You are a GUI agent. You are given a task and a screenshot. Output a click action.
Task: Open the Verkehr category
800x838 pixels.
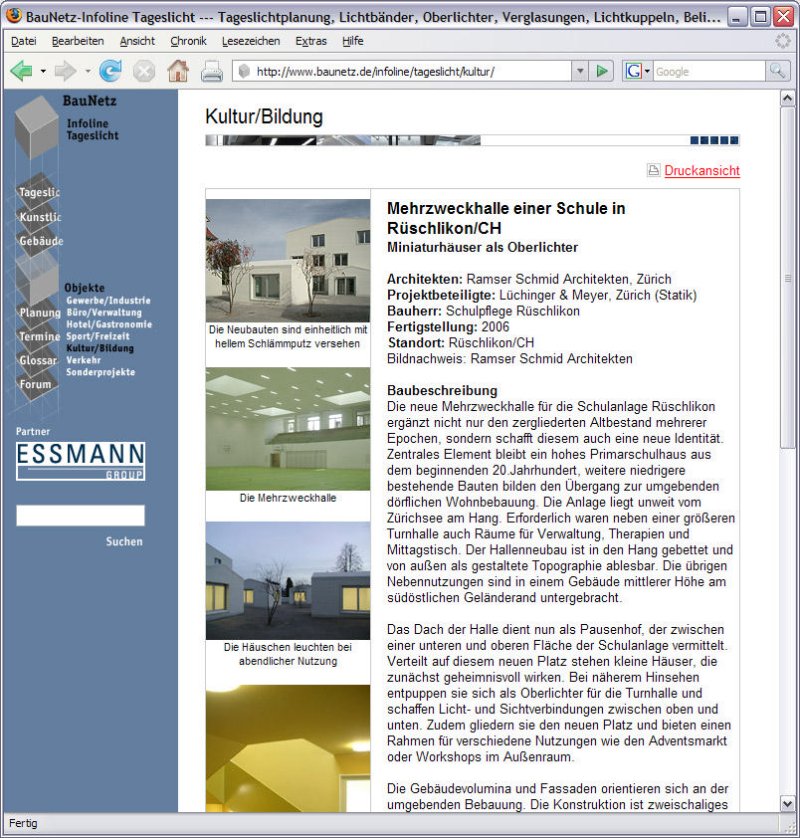pos(83,360)
